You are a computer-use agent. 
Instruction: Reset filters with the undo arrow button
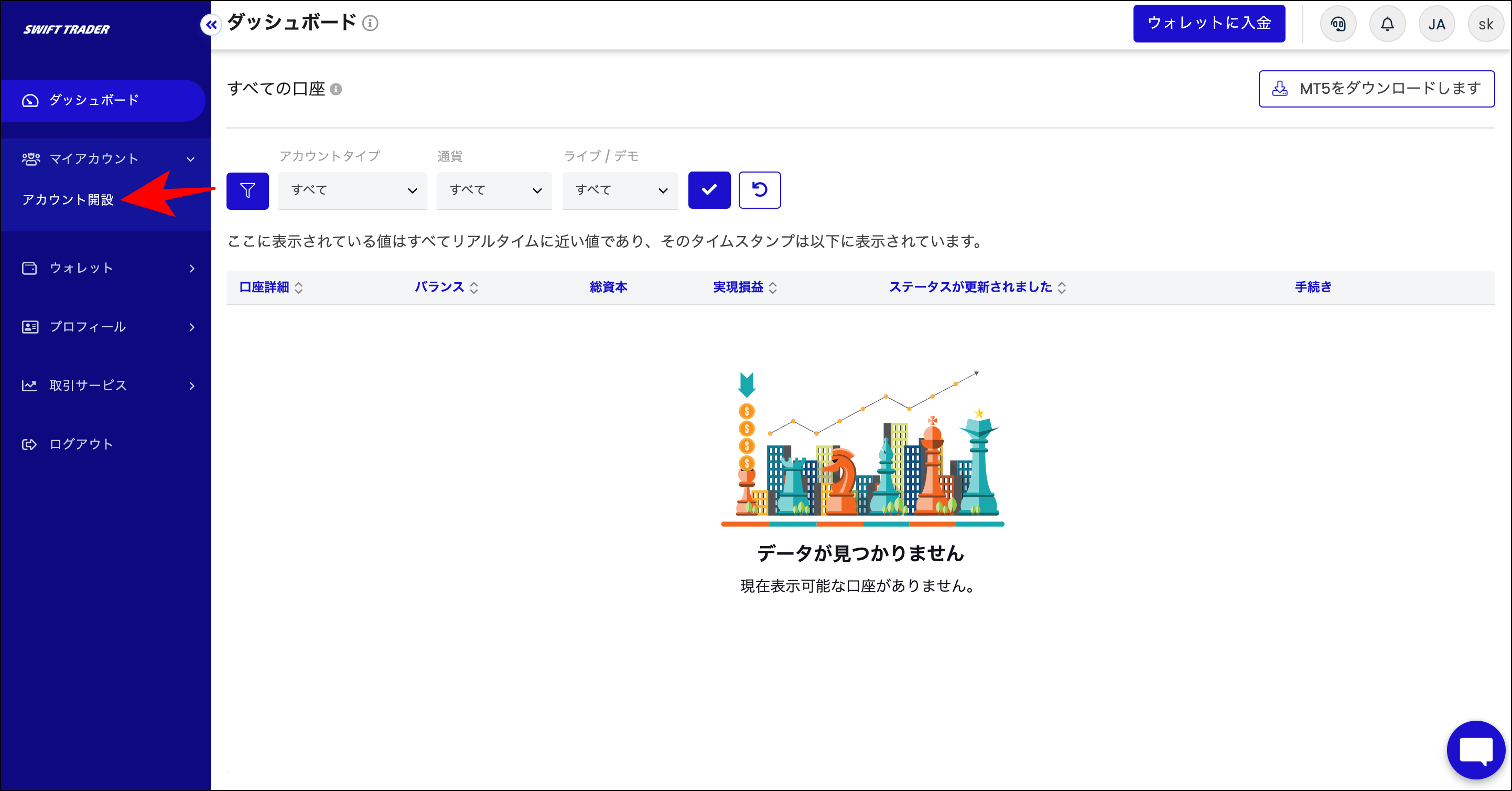coord(759,190)
